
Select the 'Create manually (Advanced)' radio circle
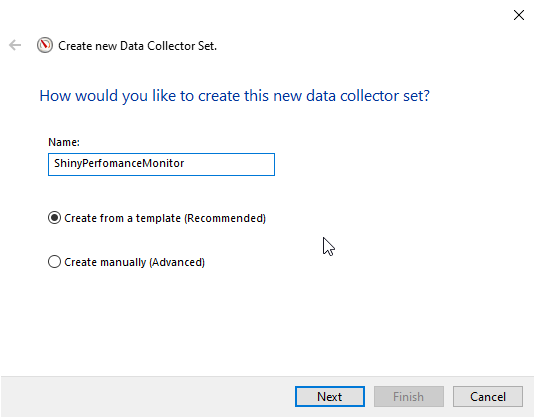pos(54,262)
